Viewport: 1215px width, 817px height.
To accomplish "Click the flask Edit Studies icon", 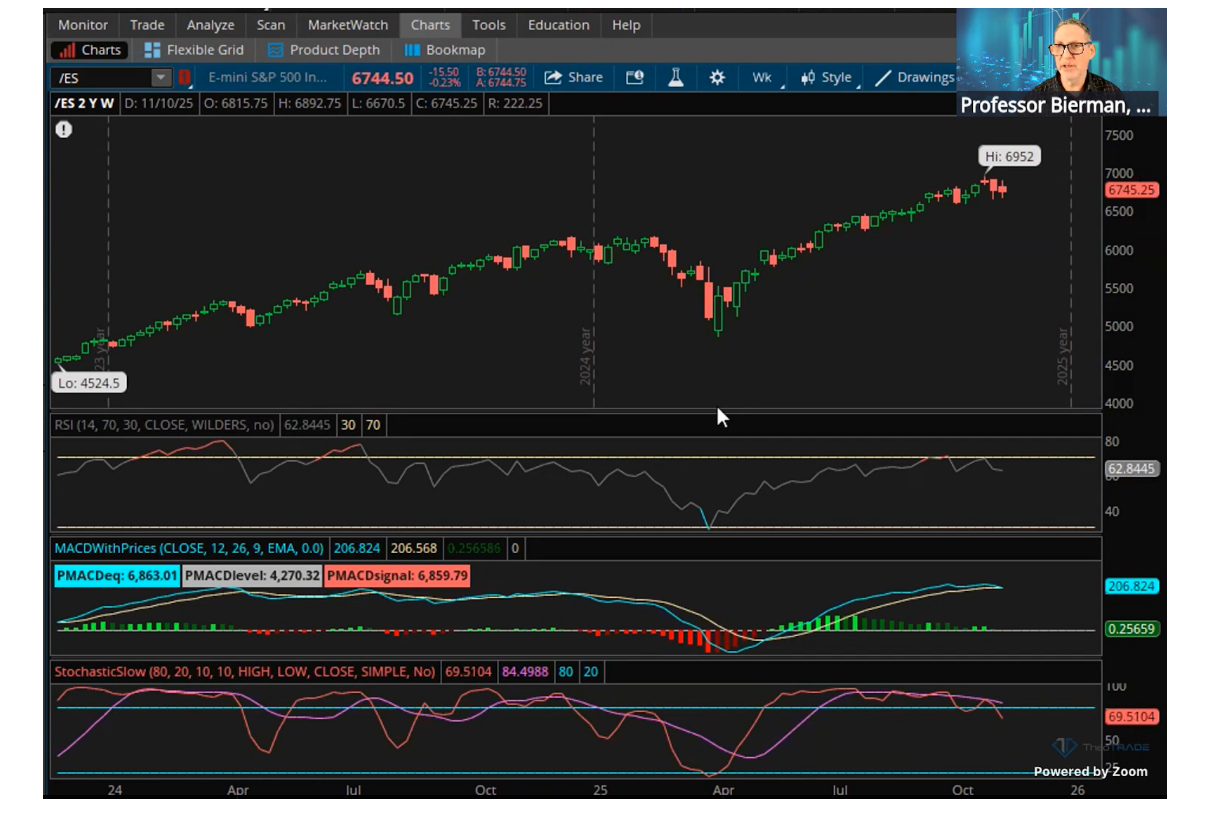I will [x=676, y=78].
